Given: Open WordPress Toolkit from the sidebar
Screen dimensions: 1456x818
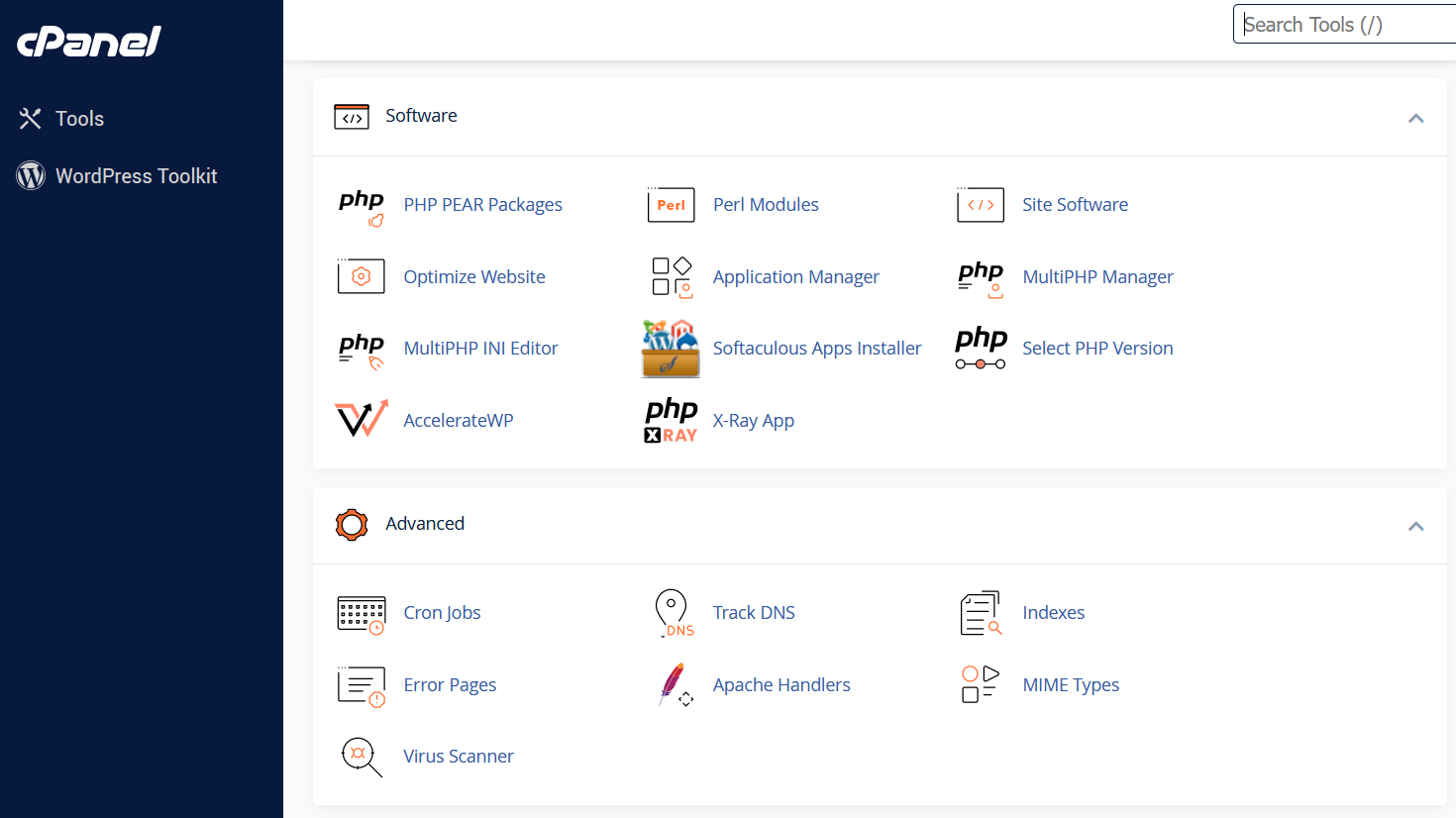Looking at the screenshot, I should 136,176.
